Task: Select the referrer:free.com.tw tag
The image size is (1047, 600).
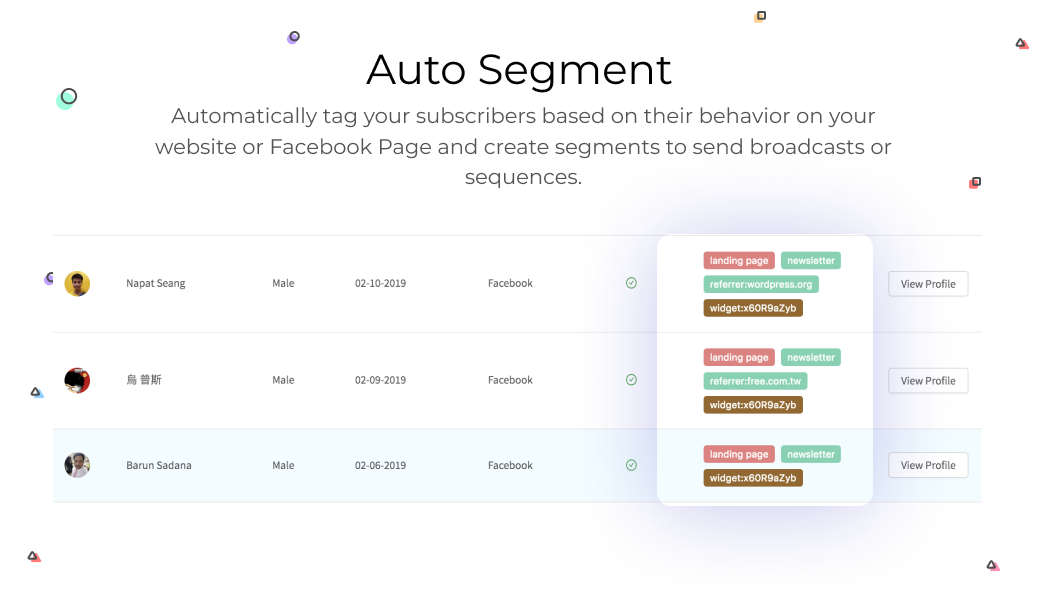Action: click(x=755, y=381)
